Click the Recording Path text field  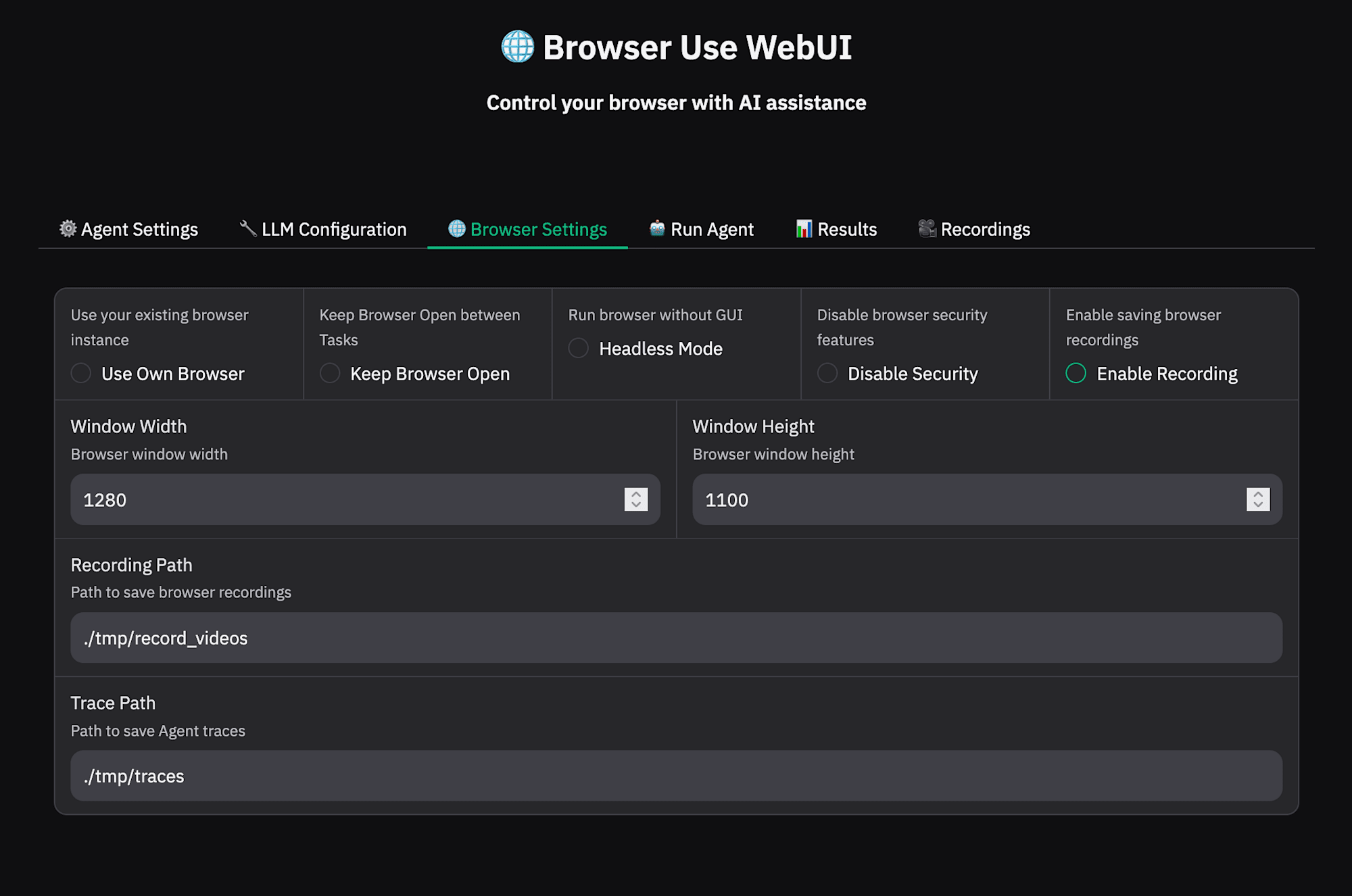677,638
